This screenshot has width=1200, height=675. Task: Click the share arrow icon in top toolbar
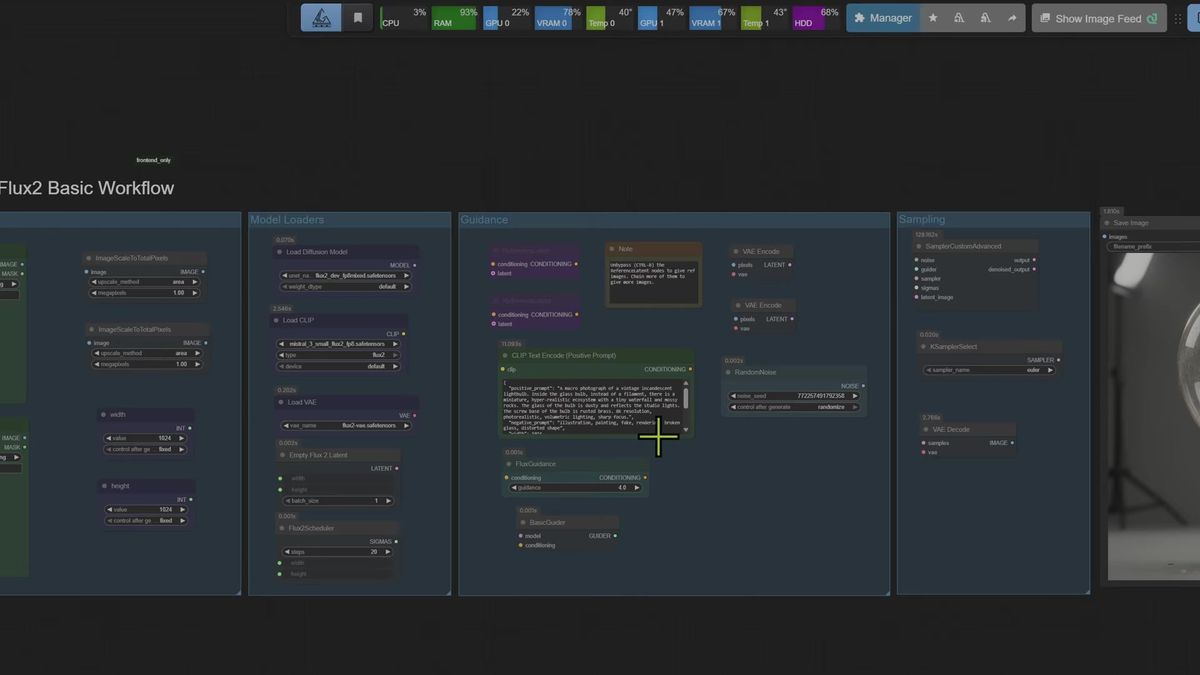click(x=1011, y=18)
